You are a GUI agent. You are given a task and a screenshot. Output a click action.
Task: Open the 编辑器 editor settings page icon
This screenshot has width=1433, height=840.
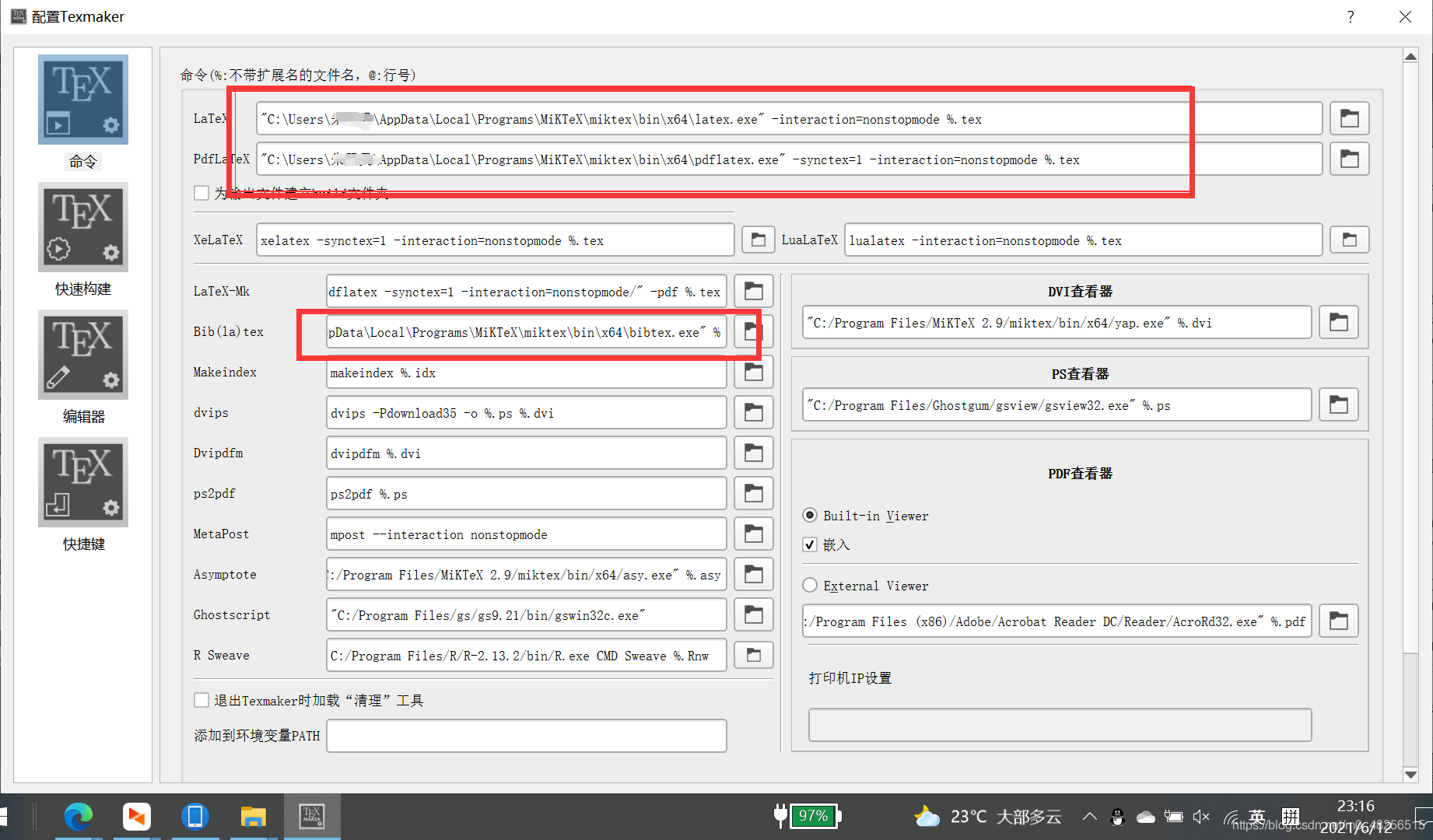click(x=83, y=355)
